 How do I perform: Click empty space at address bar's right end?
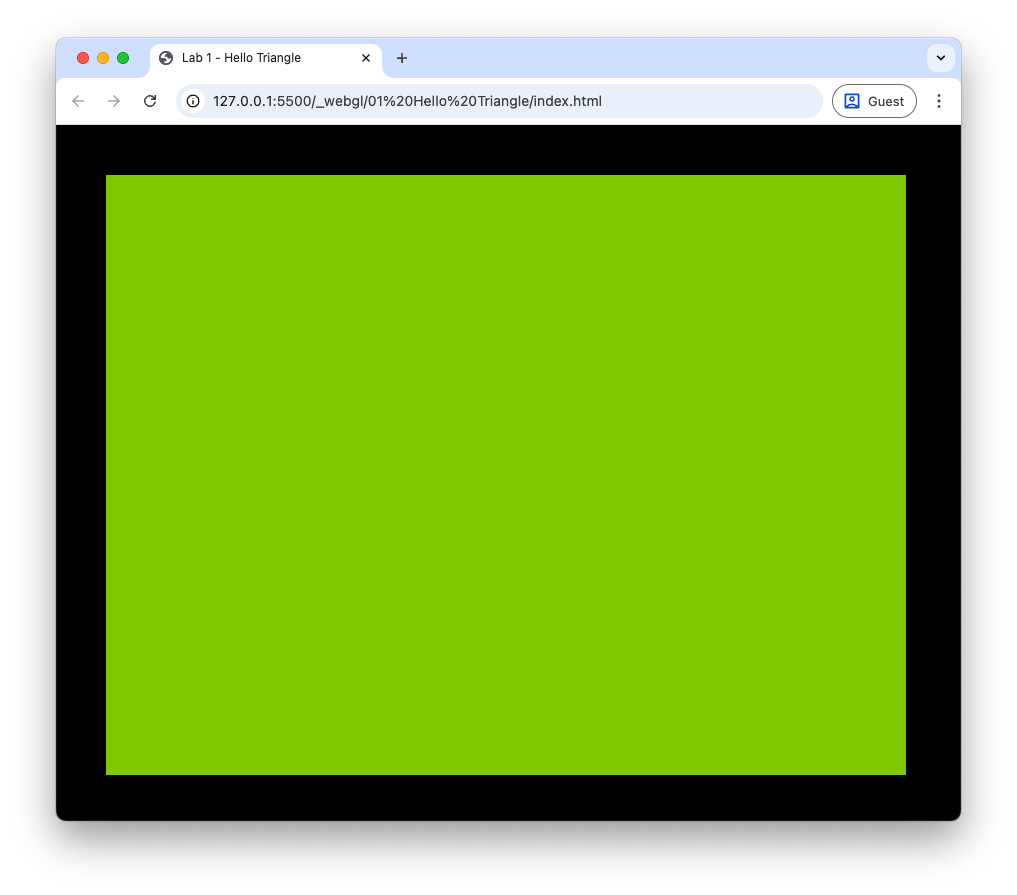pyautogui.click(x=760, y=101)
